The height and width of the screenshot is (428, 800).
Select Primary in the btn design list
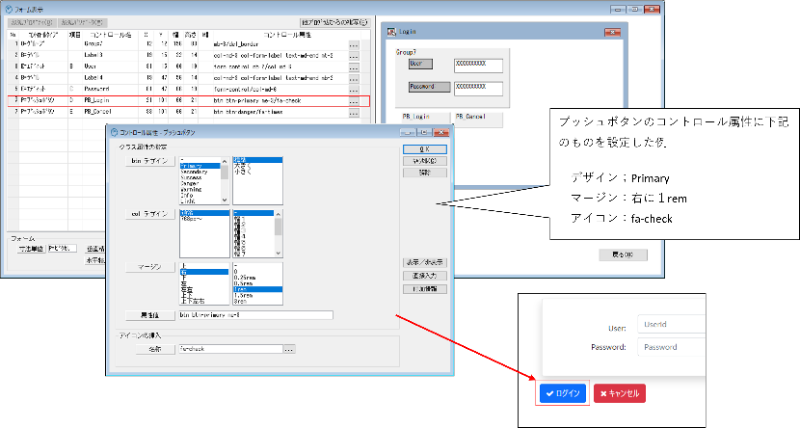coord(195,166)
